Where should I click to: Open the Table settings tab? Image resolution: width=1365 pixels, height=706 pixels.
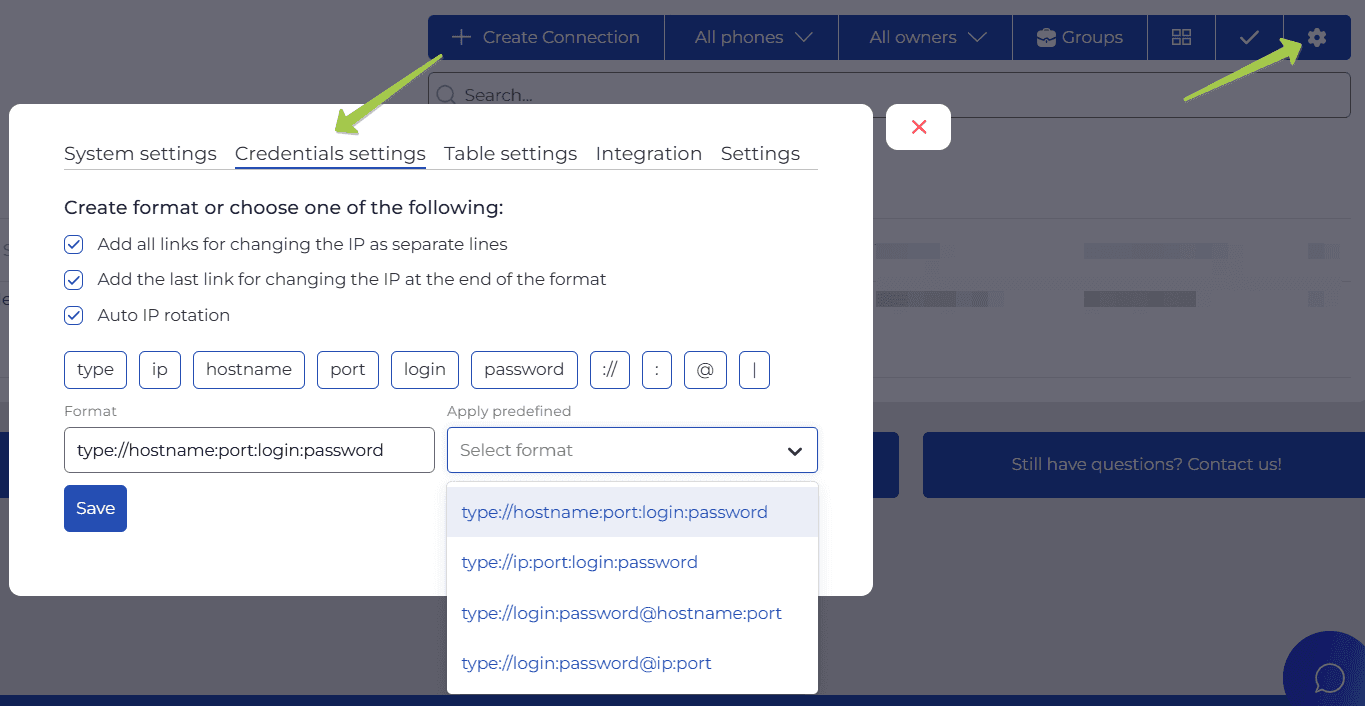[x=510, y=154]
